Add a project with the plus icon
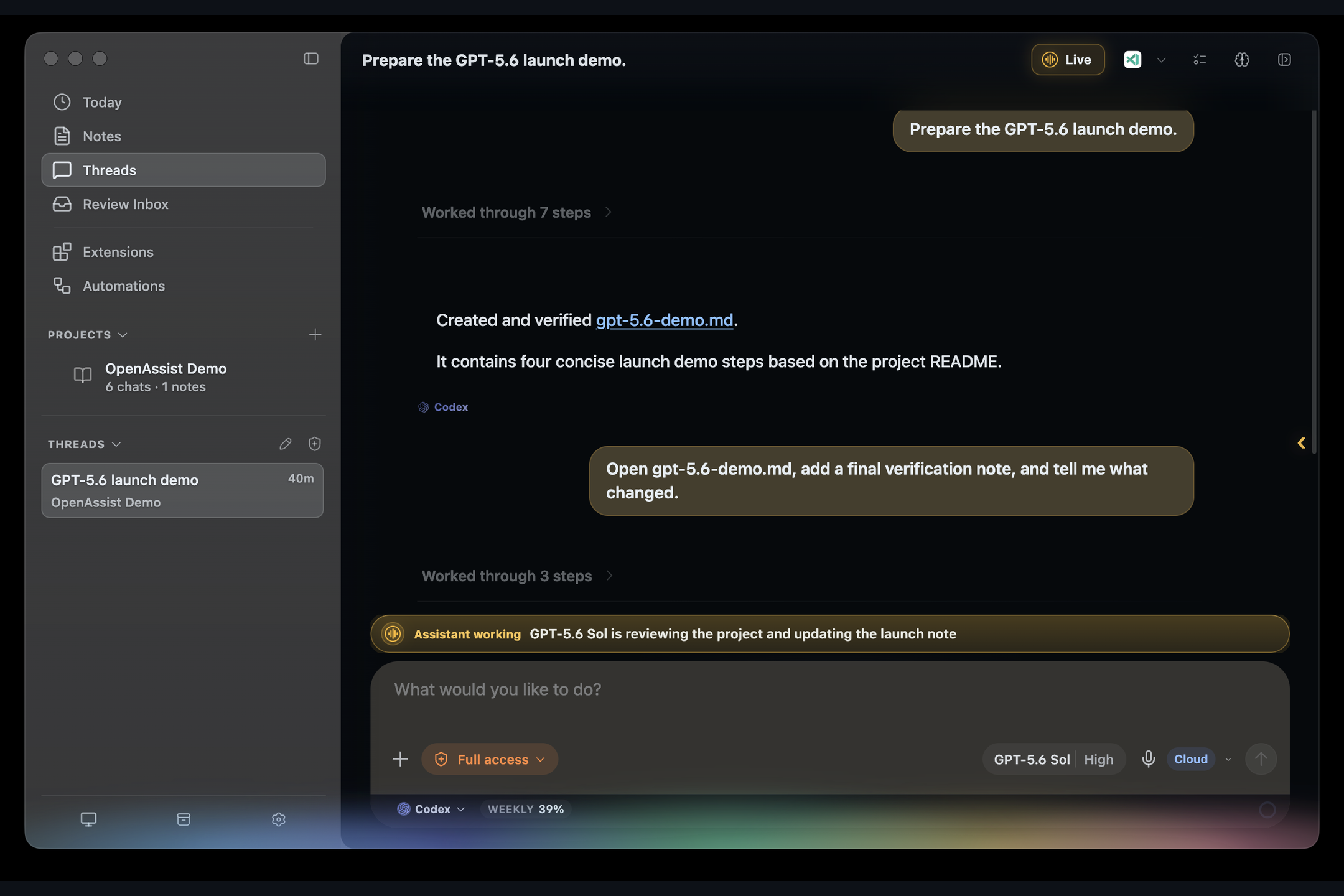This screenshot has width=1344, height=896. [315, 335]
